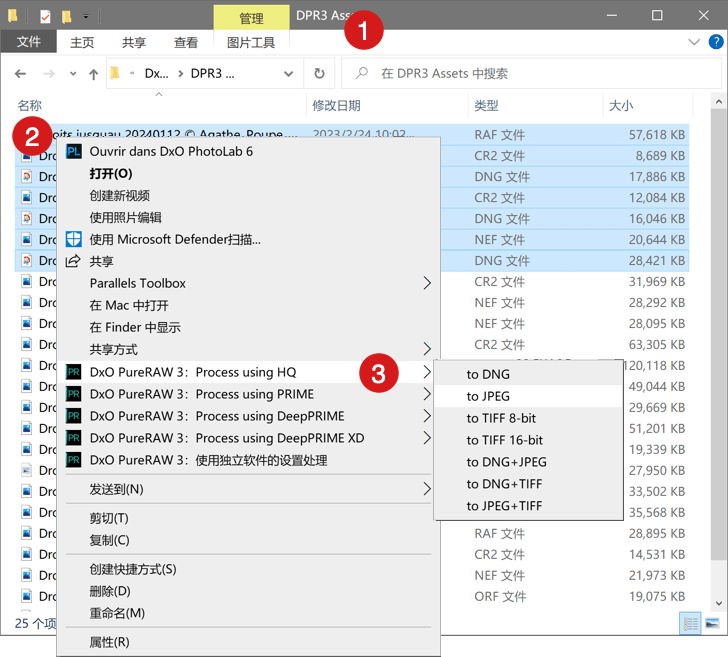Expand the Parallels Toolbox submenu
Image resolution: width=728 pixels, height=657 pixels.
pyautogui.click(x=427, y=283)
